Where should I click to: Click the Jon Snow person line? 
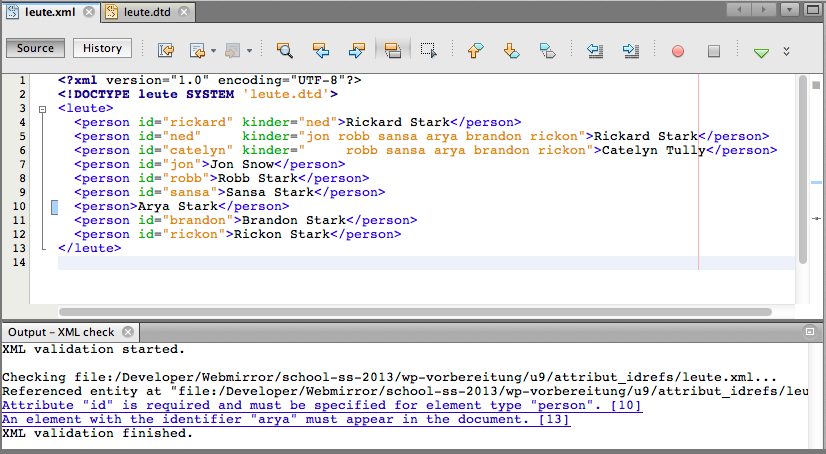point(210,164)
